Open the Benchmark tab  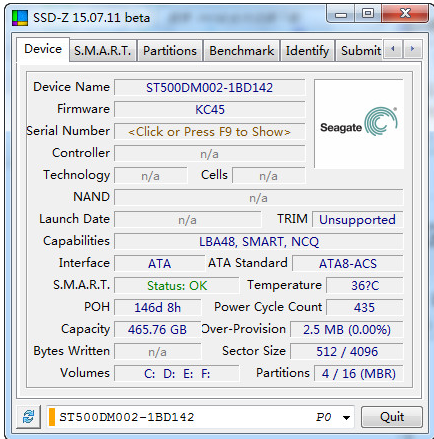tap(242, 51)
